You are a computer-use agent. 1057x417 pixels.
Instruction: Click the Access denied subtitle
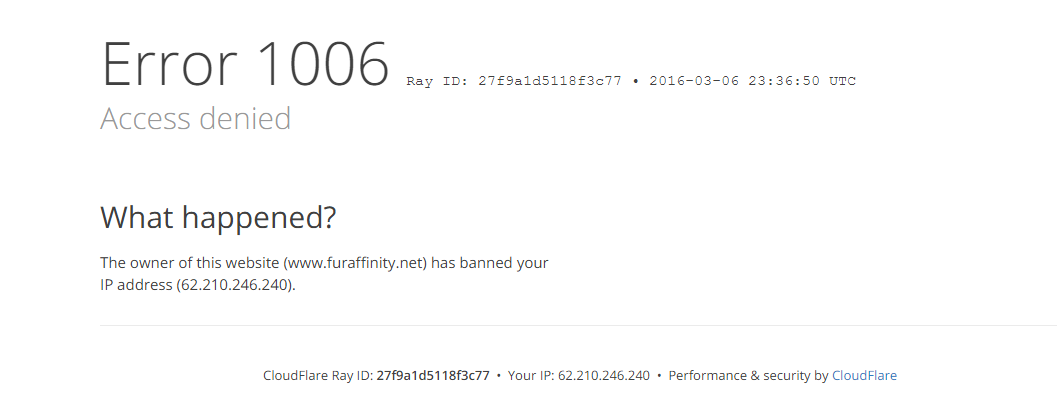tap(196, 119)
